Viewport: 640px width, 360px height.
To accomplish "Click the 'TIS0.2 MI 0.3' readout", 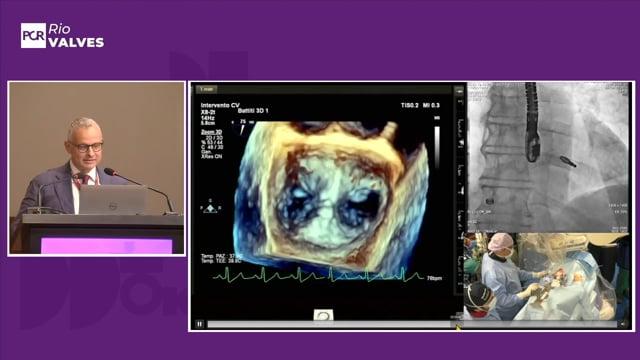I will (420, 105).
